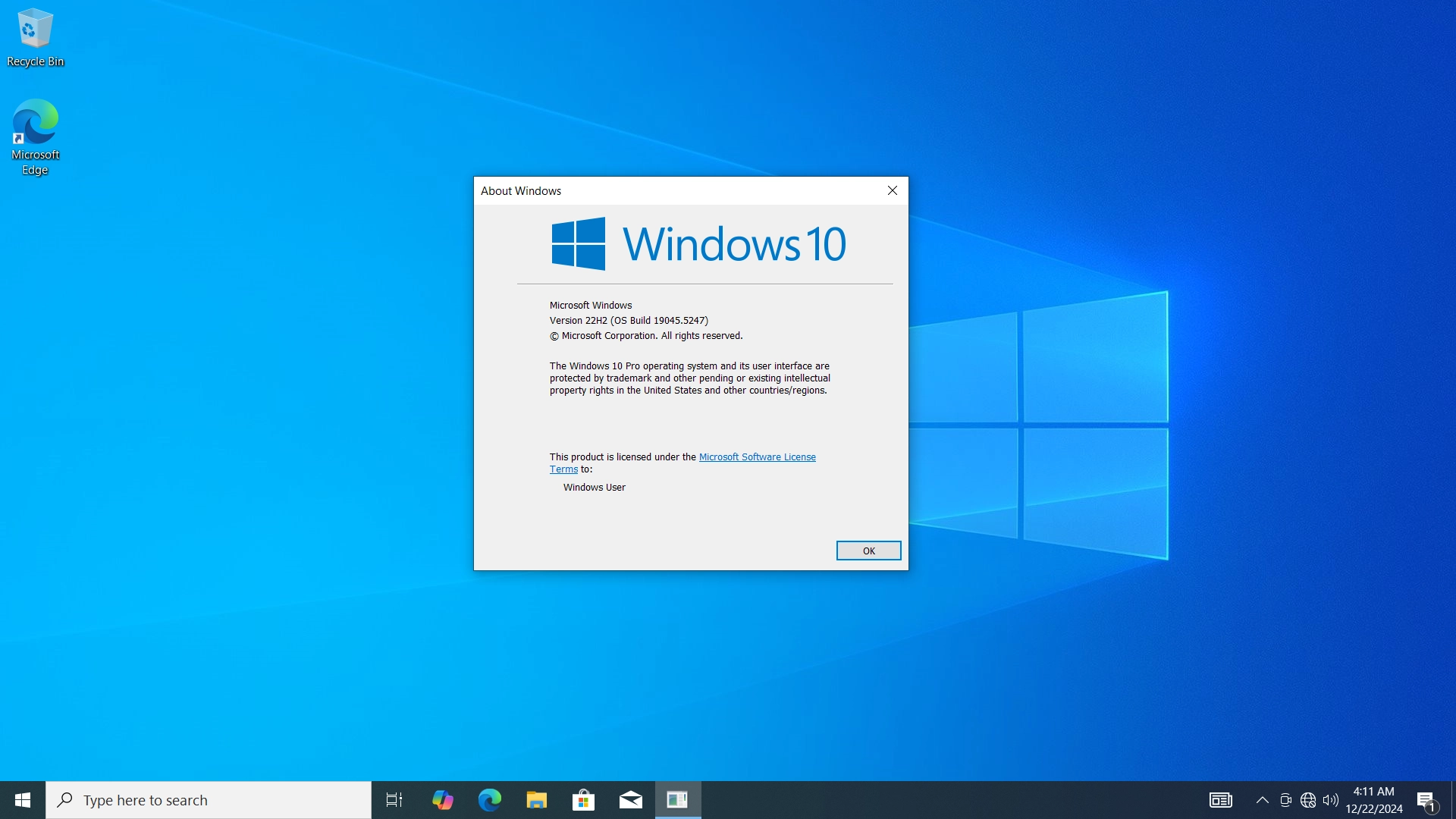1456x819 pixels.
Task: Open the Windows Start menu
Action: [23, 800]
